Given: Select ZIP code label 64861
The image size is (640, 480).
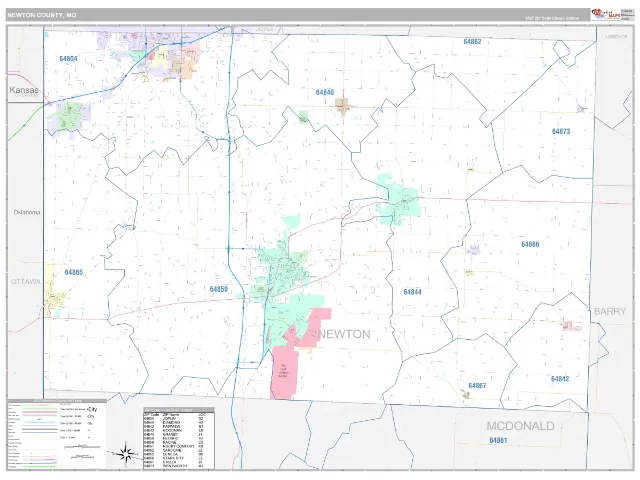Looking at the screenshot, I should [x=498, y=440].
